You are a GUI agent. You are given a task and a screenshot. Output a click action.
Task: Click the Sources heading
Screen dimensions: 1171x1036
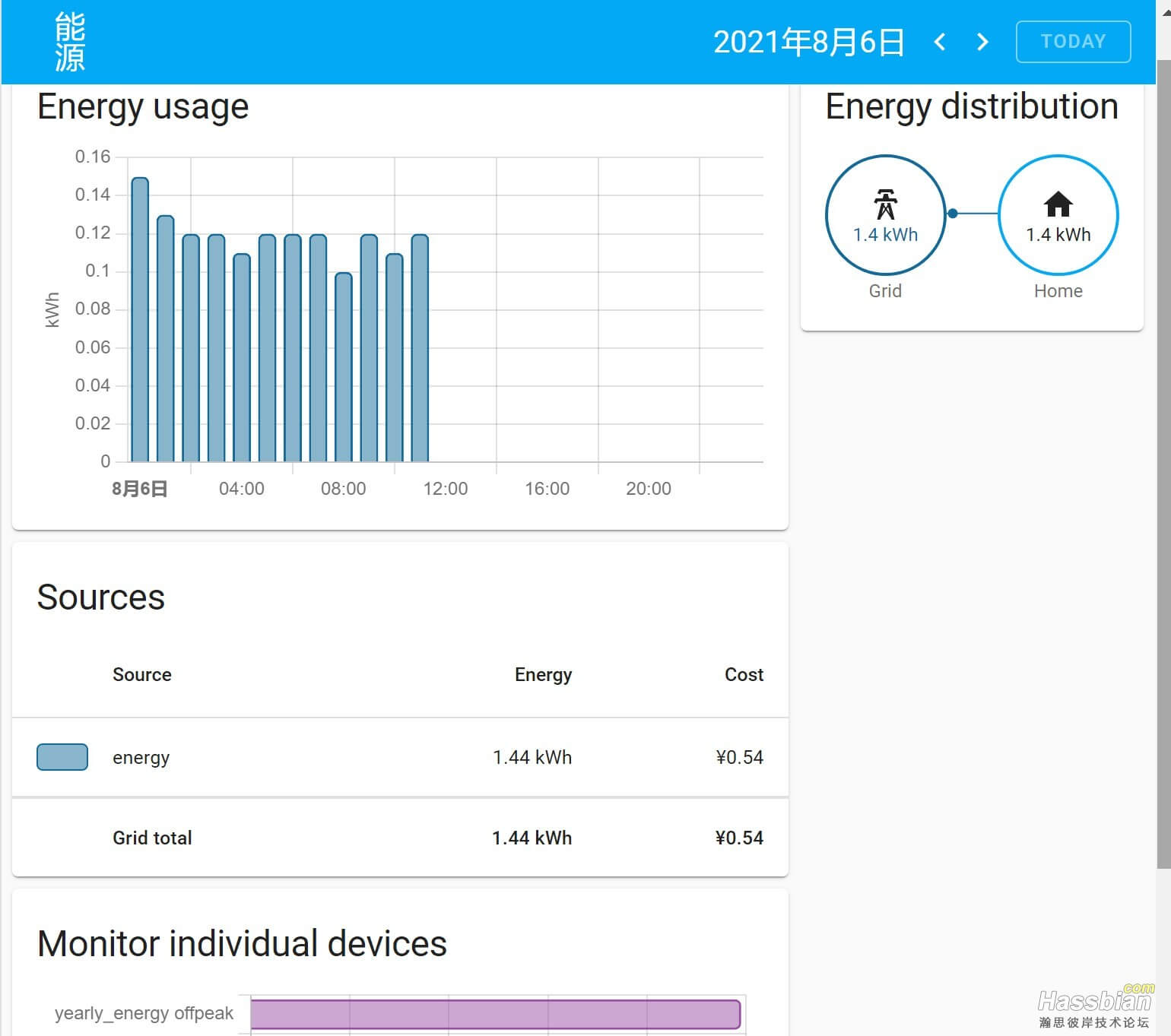coord(101,597)
